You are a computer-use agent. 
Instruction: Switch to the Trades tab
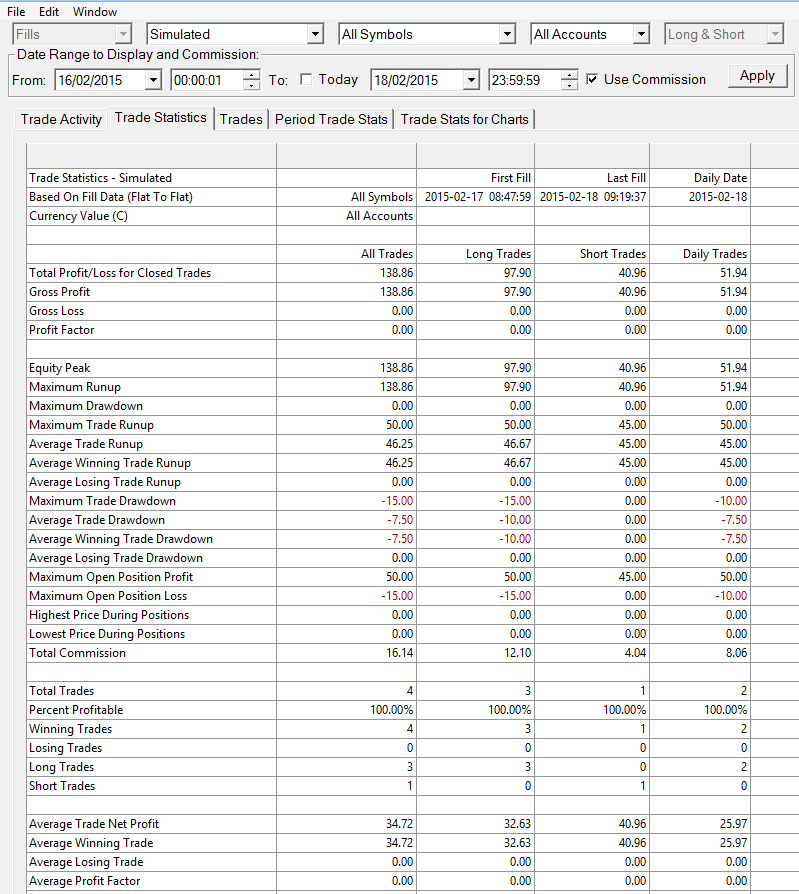tap(241, 119)
